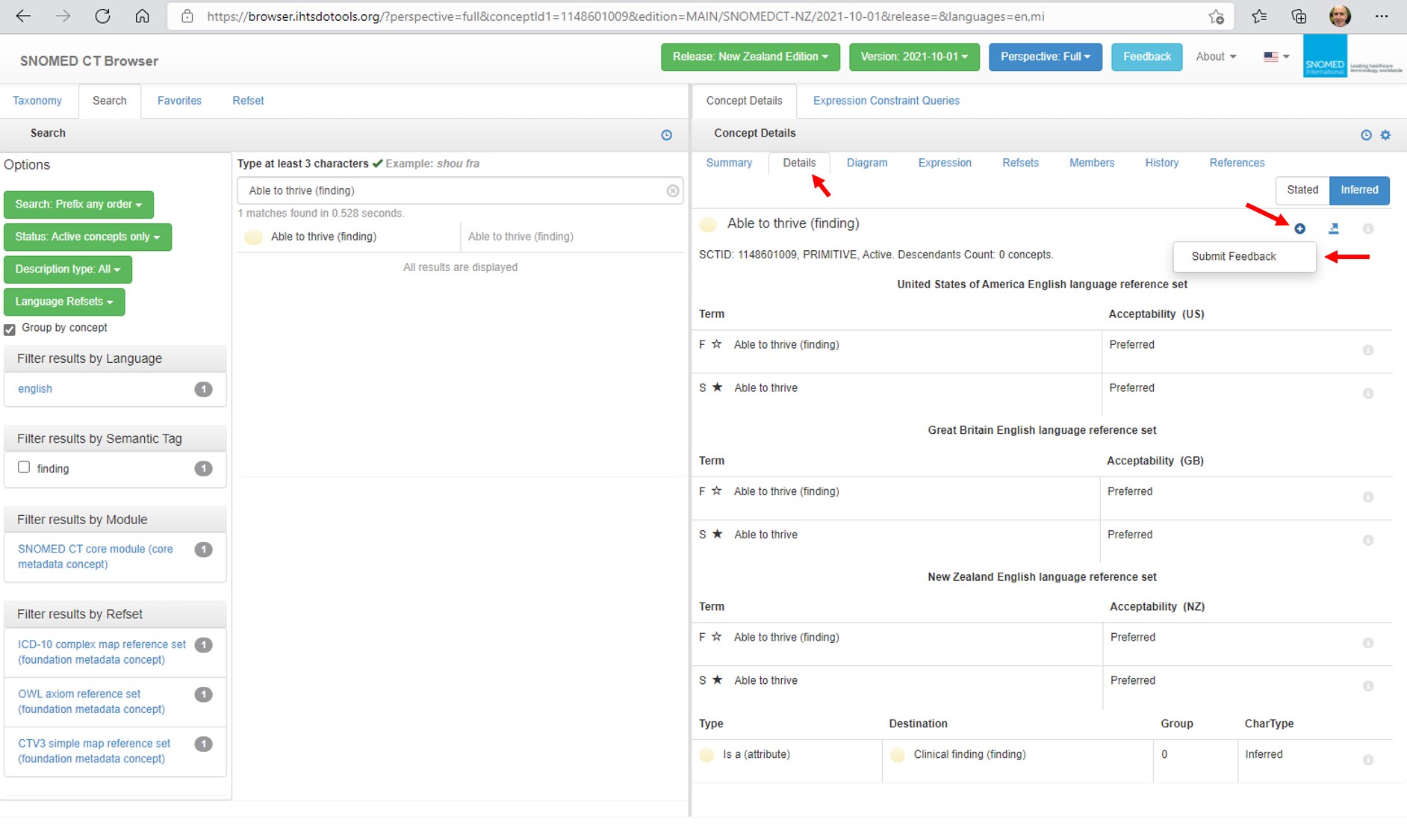Open the Description type: All dropdown
The image size is (1407, 840).
click(67, 270)
